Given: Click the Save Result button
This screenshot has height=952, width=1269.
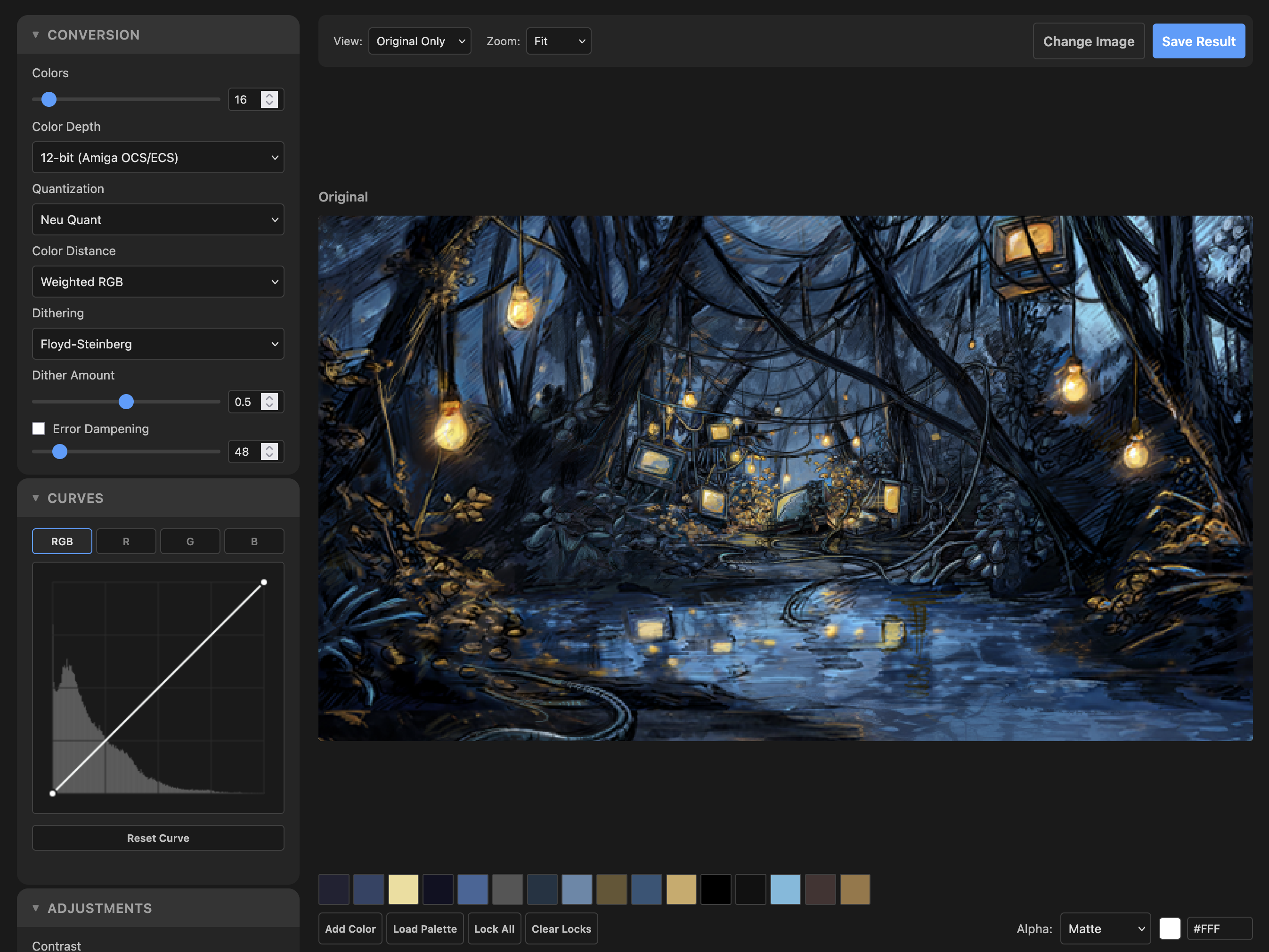Looking at the screenshot, I should click(x=1198, y=41).
